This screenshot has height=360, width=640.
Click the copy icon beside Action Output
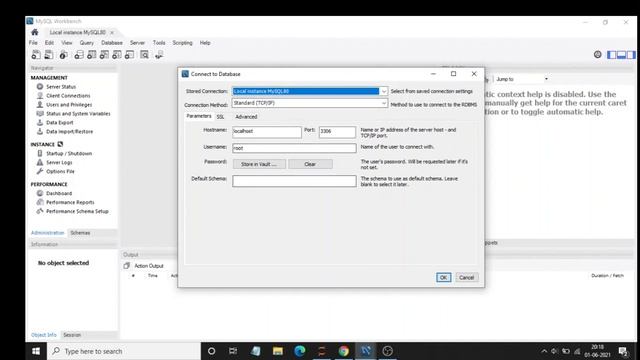click(x=127, y=266)
